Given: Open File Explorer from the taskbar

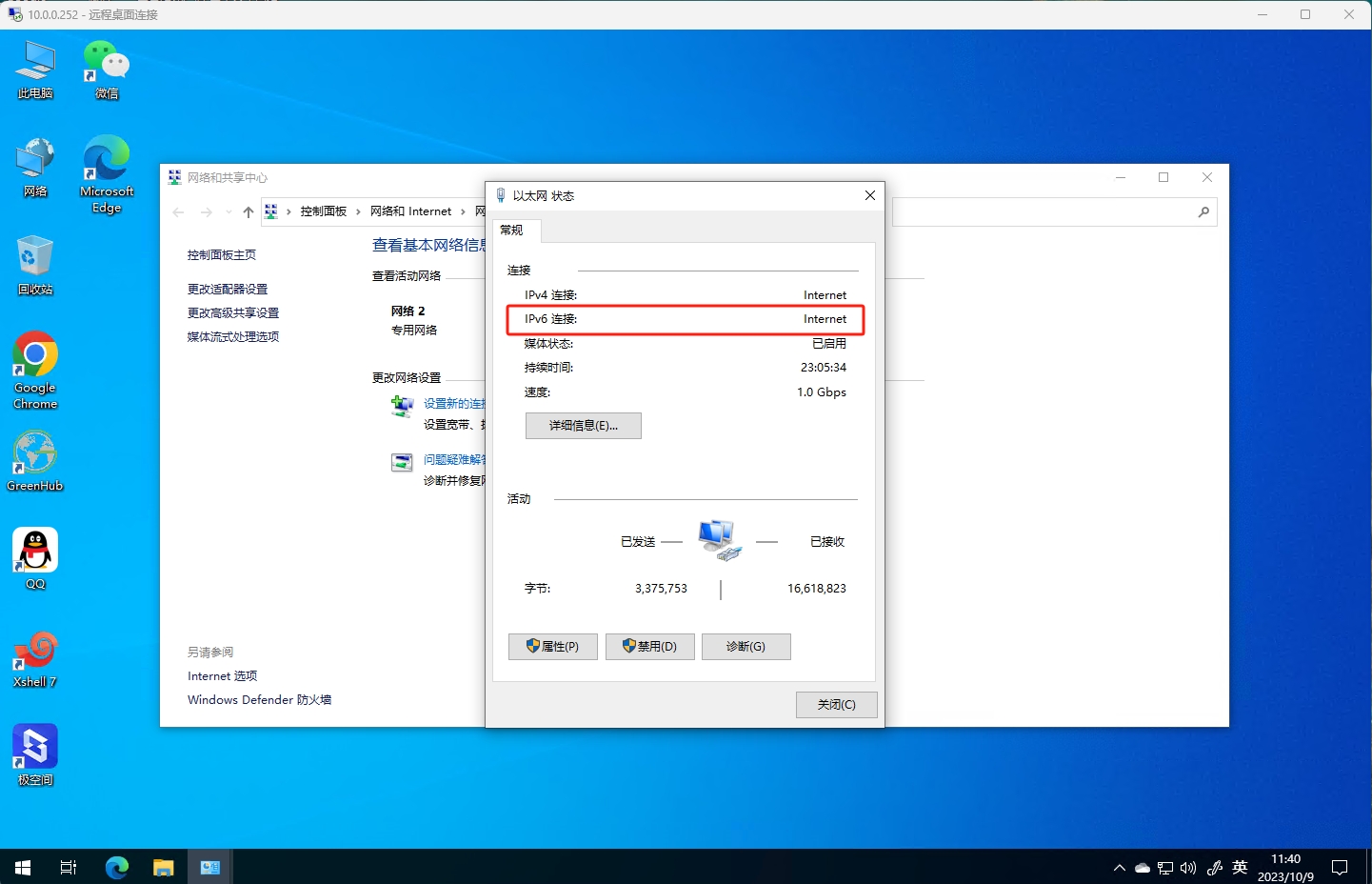Looking at the screenshot, I should tap(163, 867).
